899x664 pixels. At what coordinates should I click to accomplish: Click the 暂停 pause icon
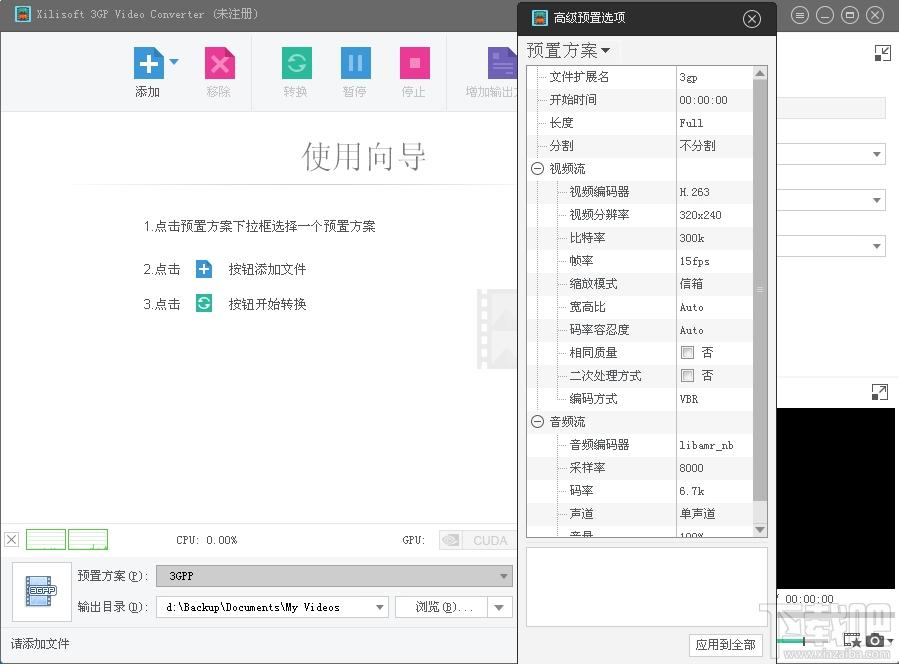(355, 63)
